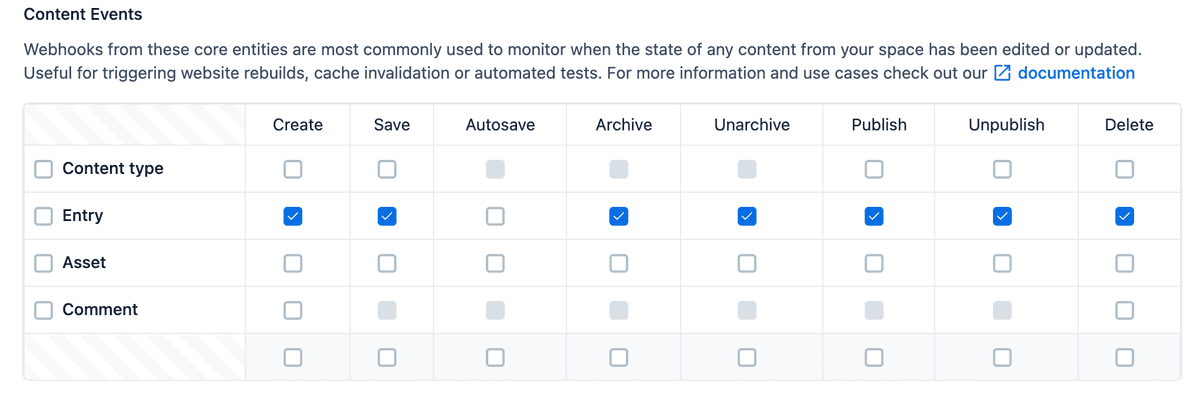
Task: Enable Asset Unpublish event checkbox
Action: (x=1002, y=263)
